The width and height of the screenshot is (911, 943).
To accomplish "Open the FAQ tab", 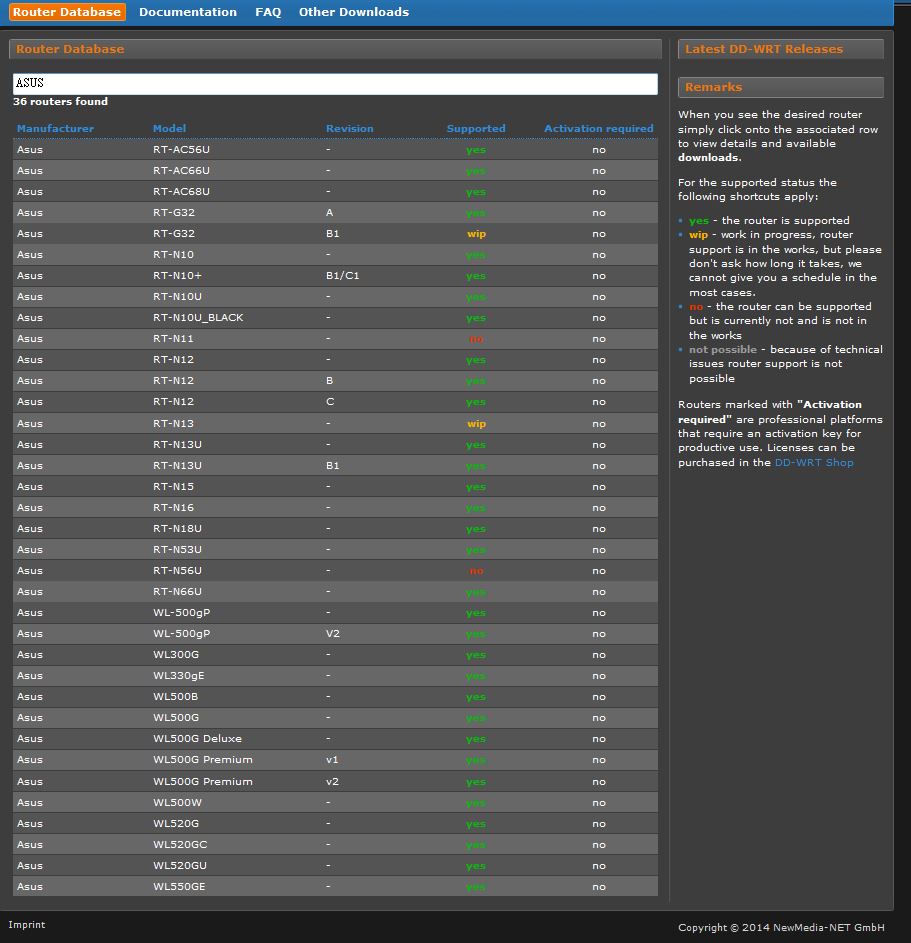I will pos(268,12).
